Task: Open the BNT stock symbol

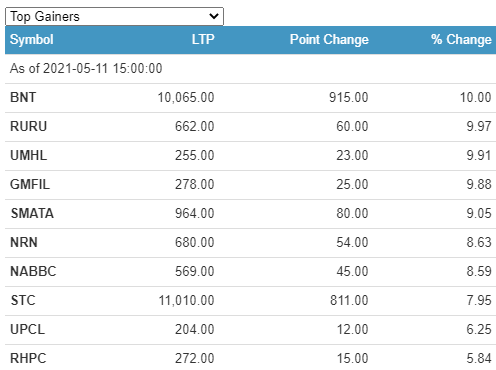Action: pyautogui.click(x=23, y=98)
